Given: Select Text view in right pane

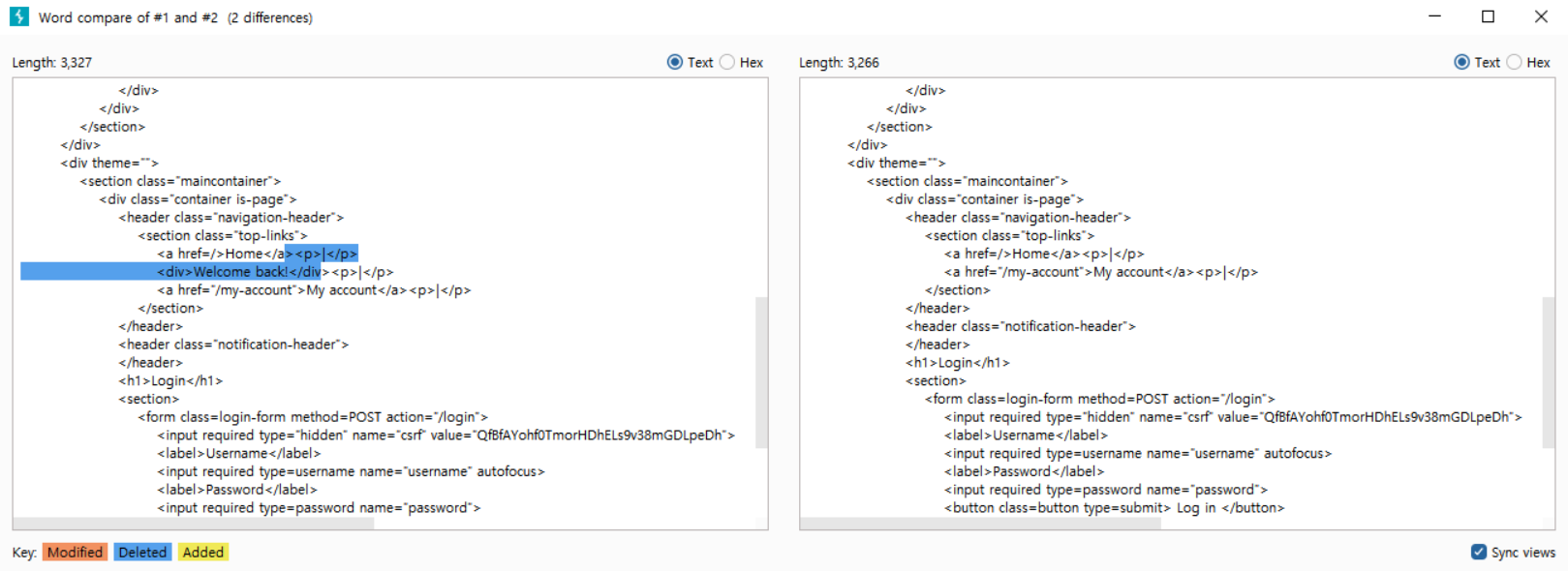Looking at the screenshot, I should [1461, 62].
